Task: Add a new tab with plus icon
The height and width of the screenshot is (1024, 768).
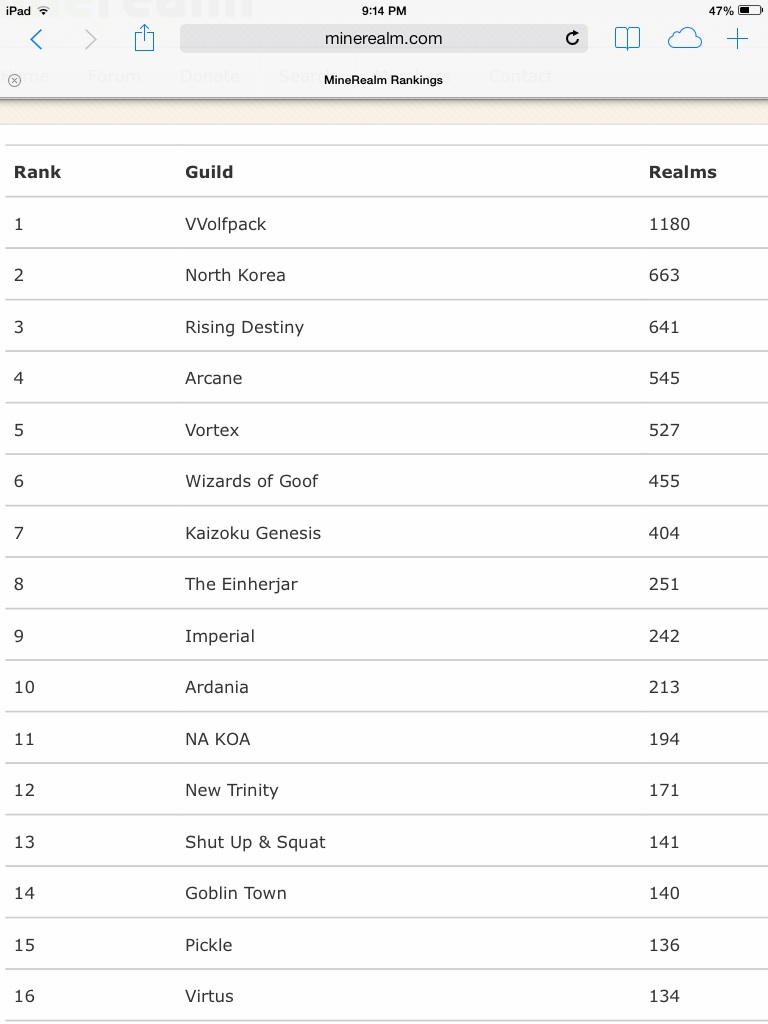Action: click(737, 39)
